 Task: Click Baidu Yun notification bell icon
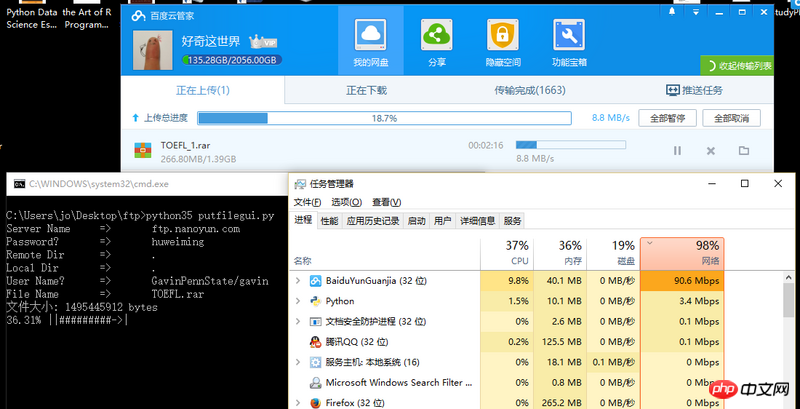pyautogui.click(x=672, y=12)
